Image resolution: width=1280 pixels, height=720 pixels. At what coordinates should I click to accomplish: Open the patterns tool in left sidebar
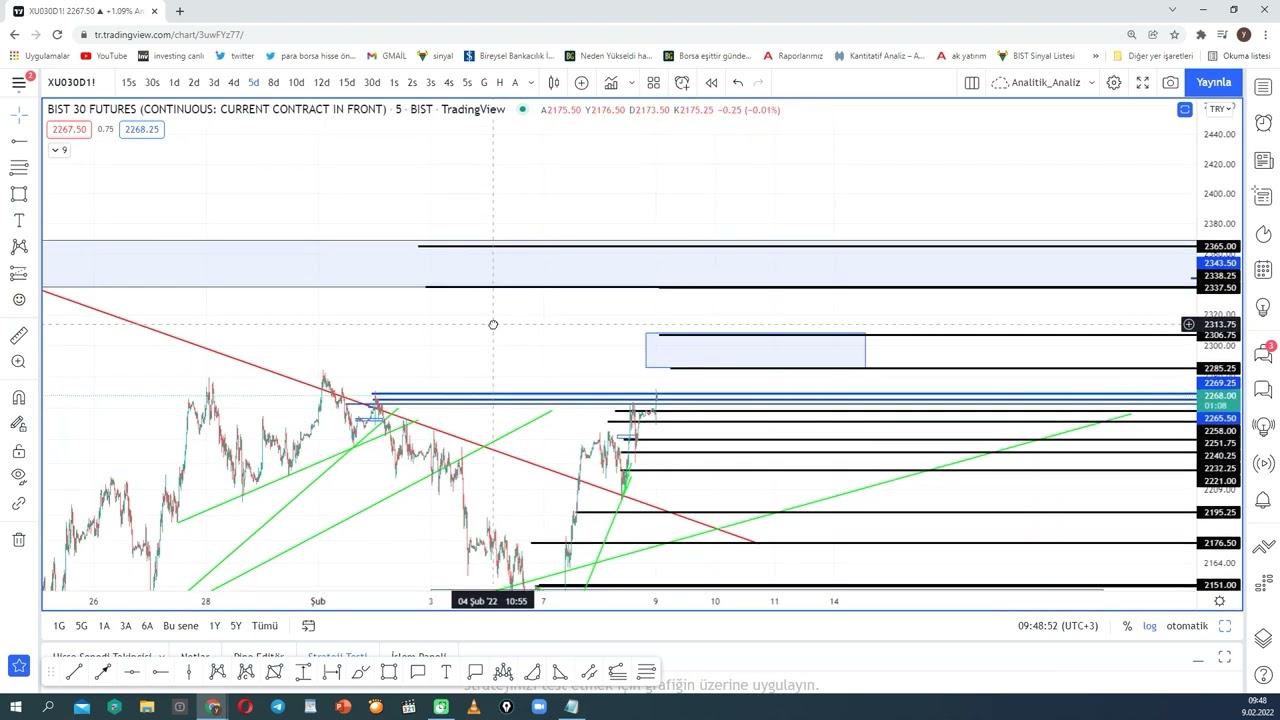[x=19, y=246]
